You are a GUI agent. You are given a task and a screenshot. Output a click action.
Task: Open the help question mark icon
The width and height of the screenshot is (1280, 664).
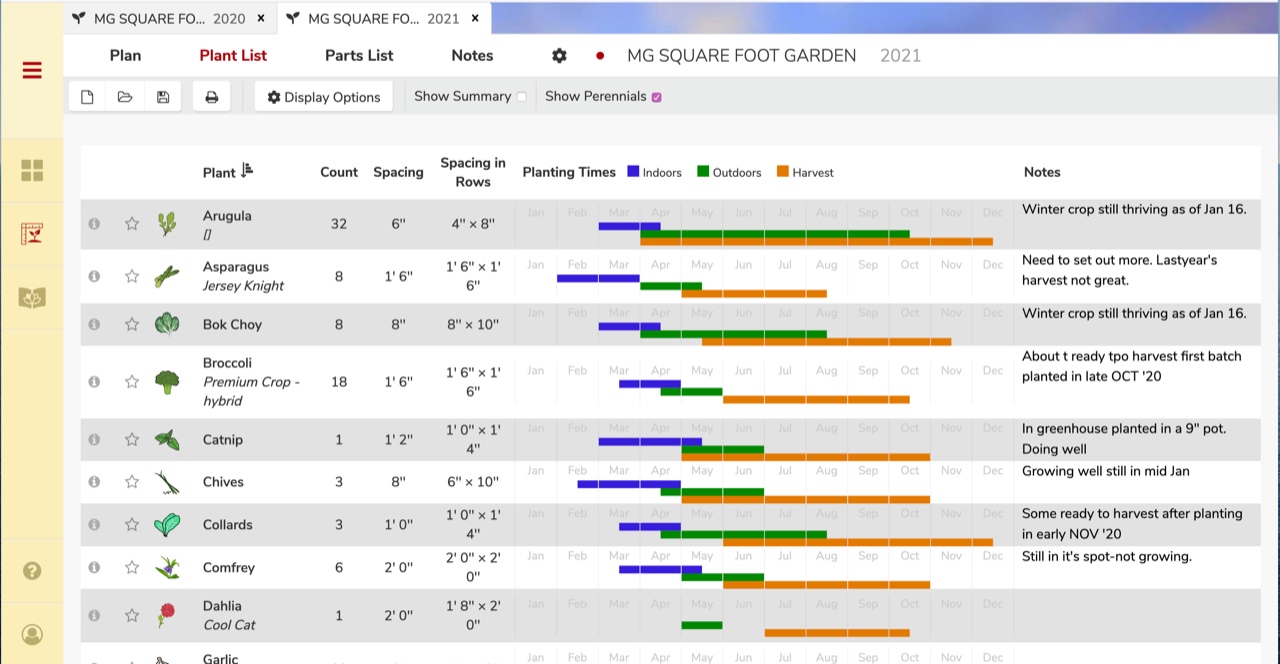coord(32,571)
